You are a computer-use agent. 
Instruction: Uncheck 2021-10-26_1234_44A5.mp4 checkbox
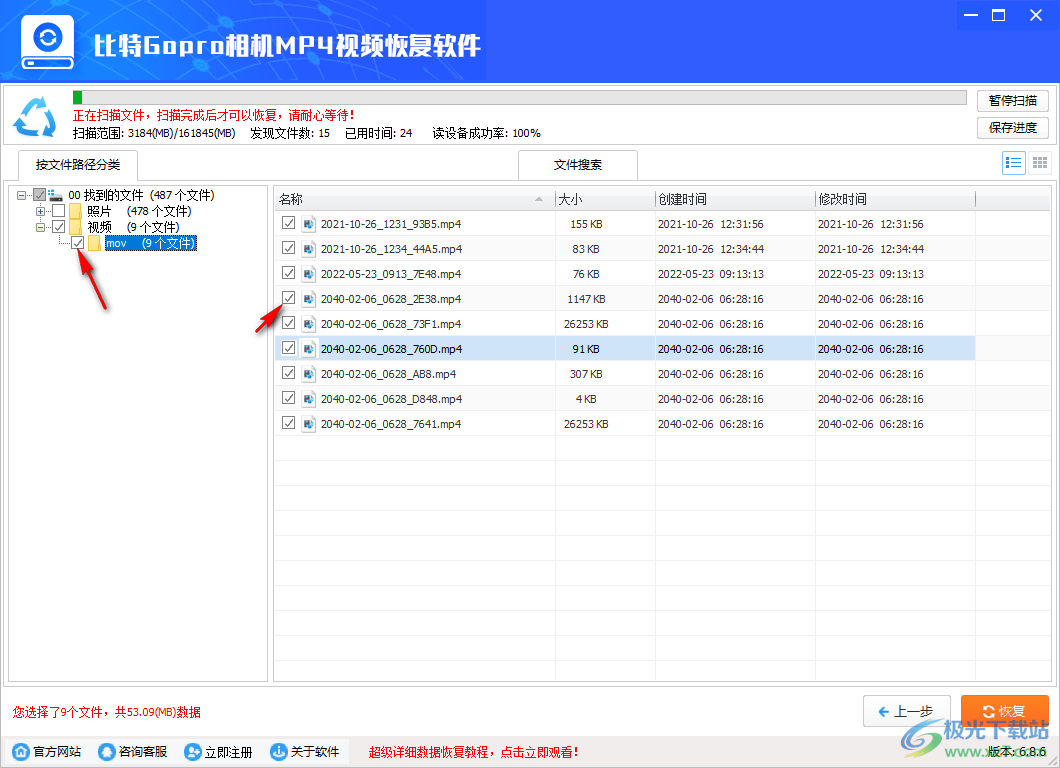pos(289,247)
